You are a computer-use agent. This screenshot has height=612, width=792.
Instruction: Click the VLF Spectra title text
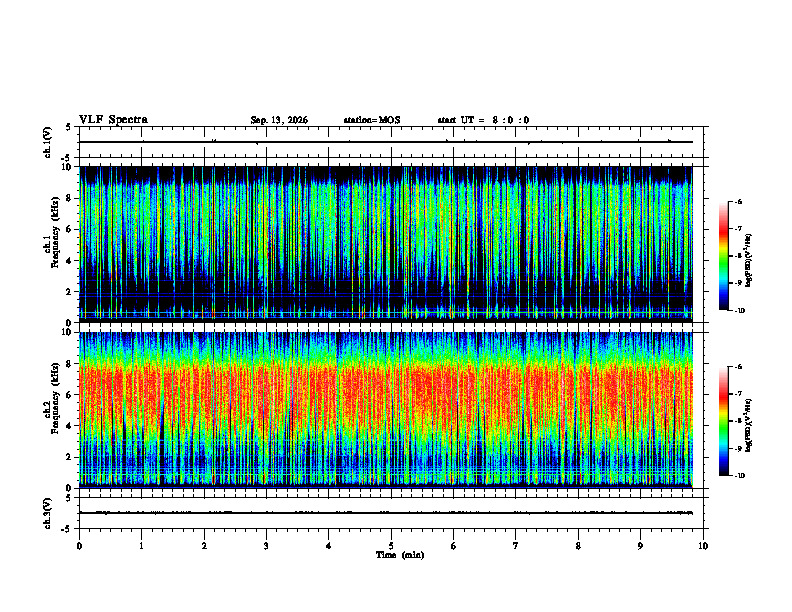113,120
